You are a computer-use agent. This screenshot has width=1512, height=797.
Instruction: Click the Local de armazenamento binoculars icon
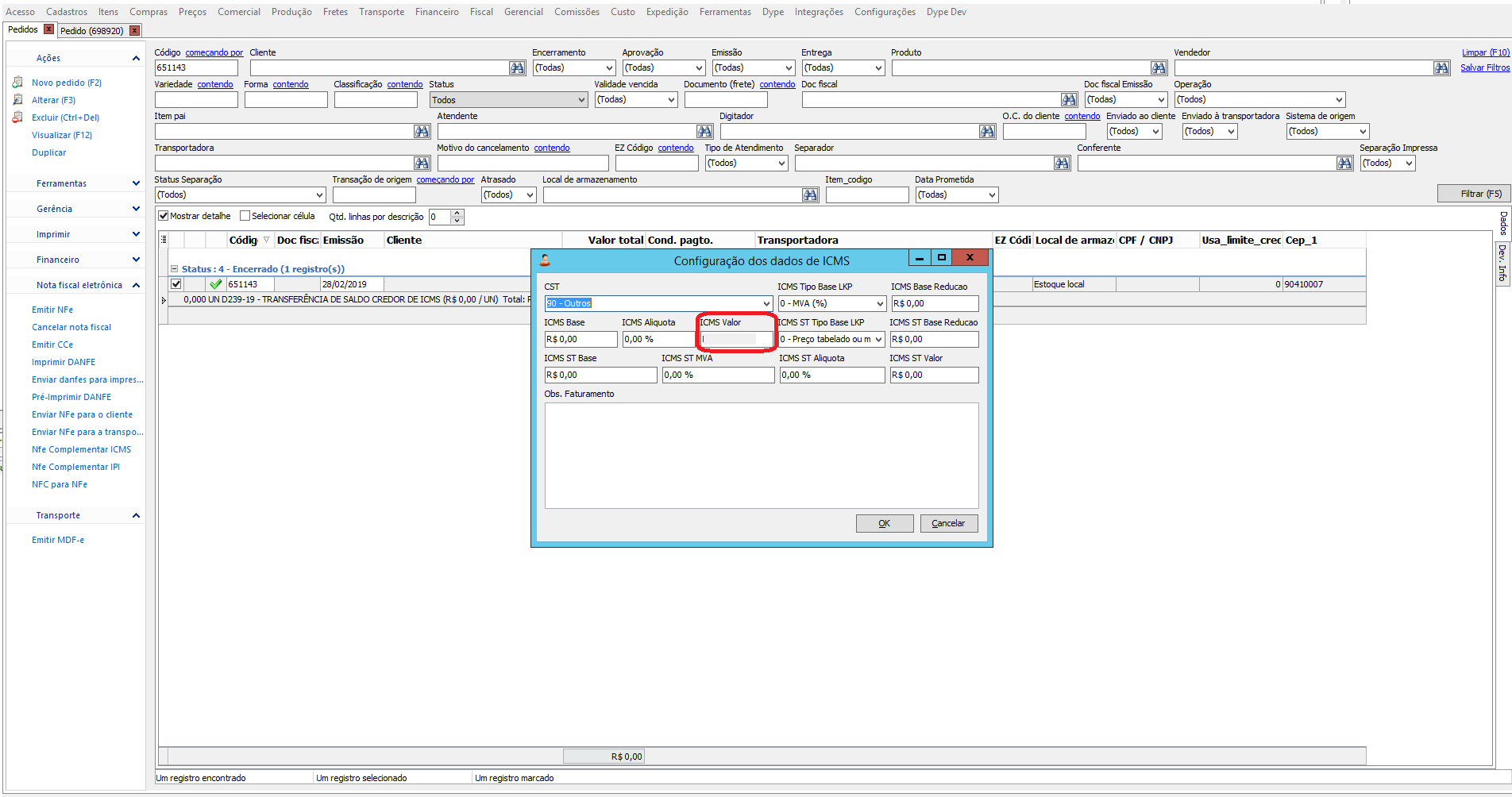[x=810, y=195]
